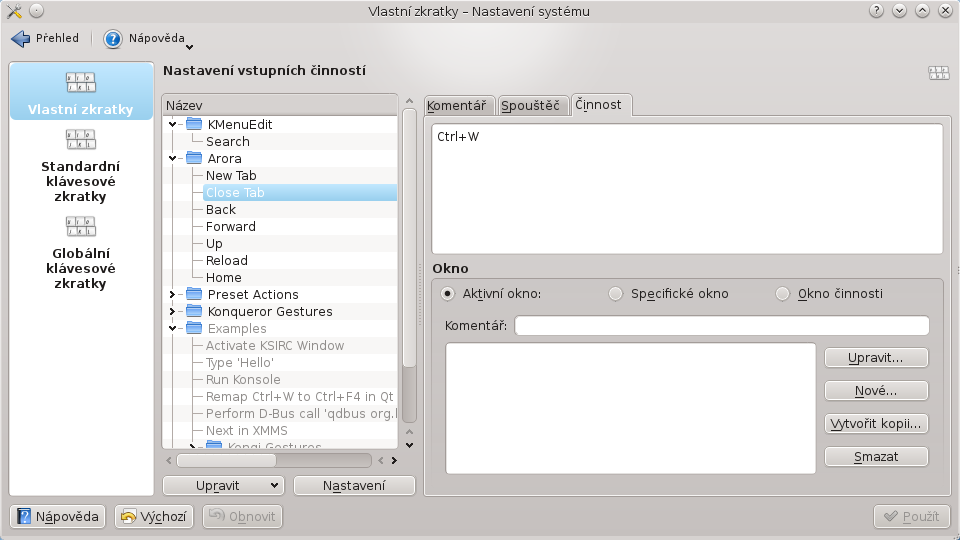Viewport: 960px width, 540px height.
Task: Expand the Preset Actions tree group
Action: point(173,294)
